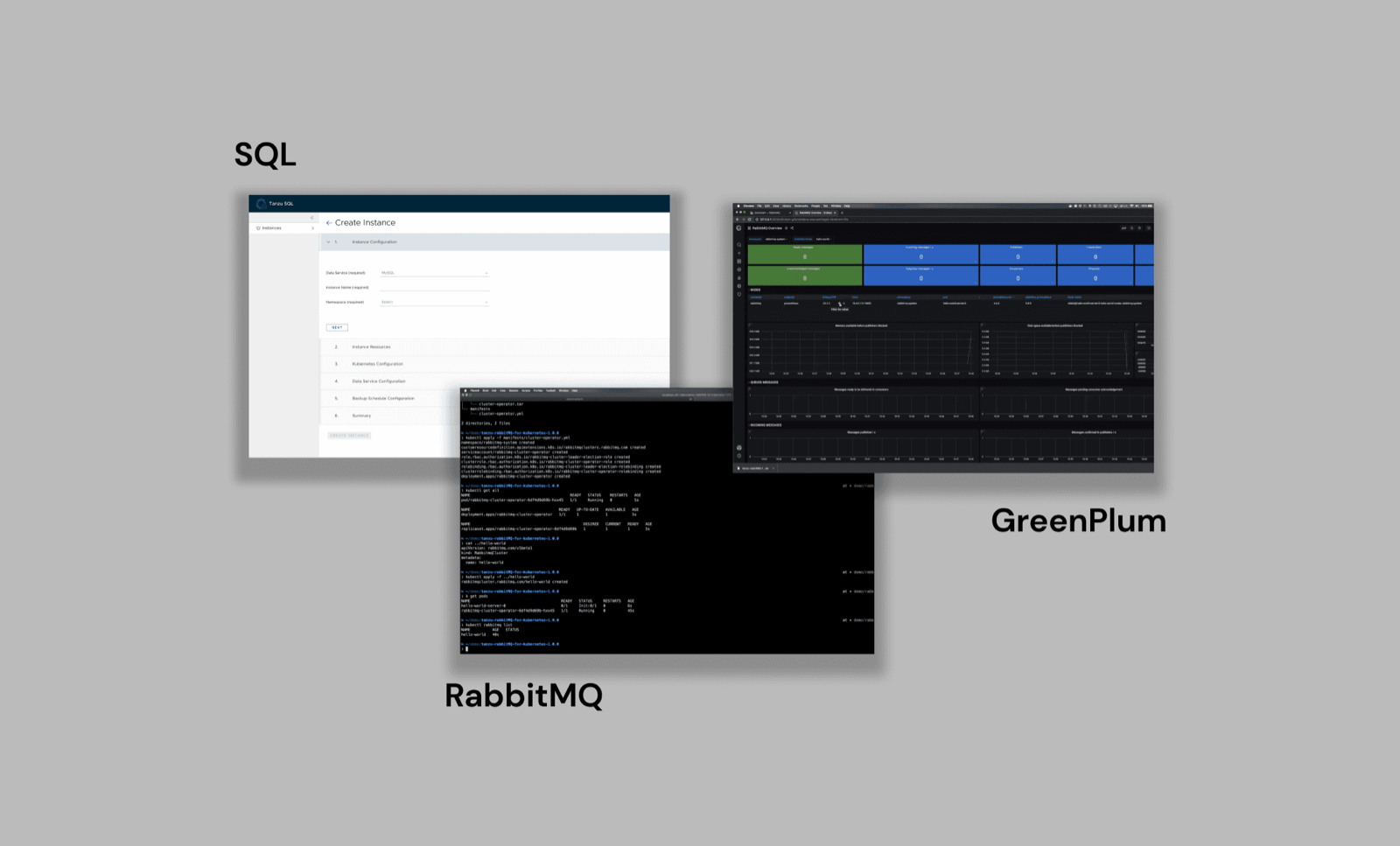Open the Profiles menu in terminal window
Screen dimensions: 1400x846
tap(538, 391)
